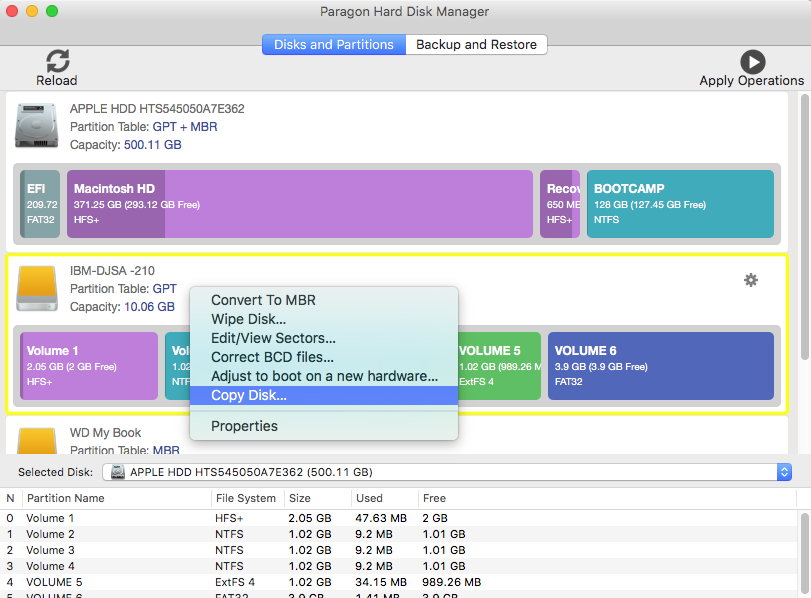Image resolution: width=811 pixels, height=598 pixels.
Task: Select the Macintosh HD partition block
Action: point(299,204)
